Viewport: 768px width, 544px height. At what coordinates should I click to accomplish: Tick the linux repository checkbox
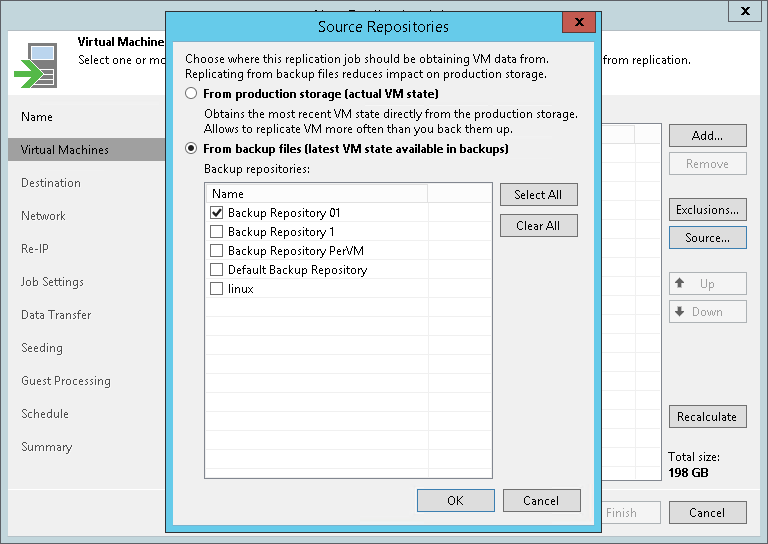(216, 289)
